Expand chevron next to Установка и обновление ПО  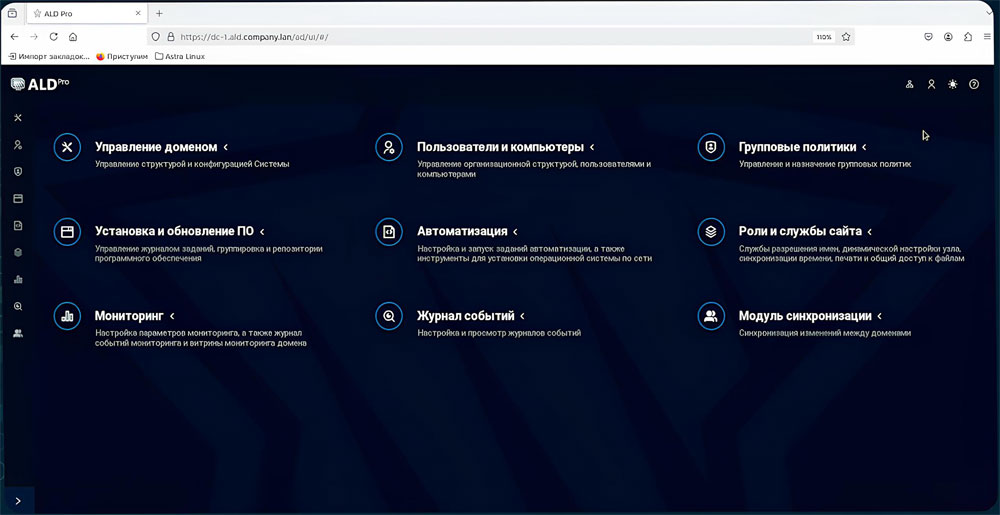[262, 232]
